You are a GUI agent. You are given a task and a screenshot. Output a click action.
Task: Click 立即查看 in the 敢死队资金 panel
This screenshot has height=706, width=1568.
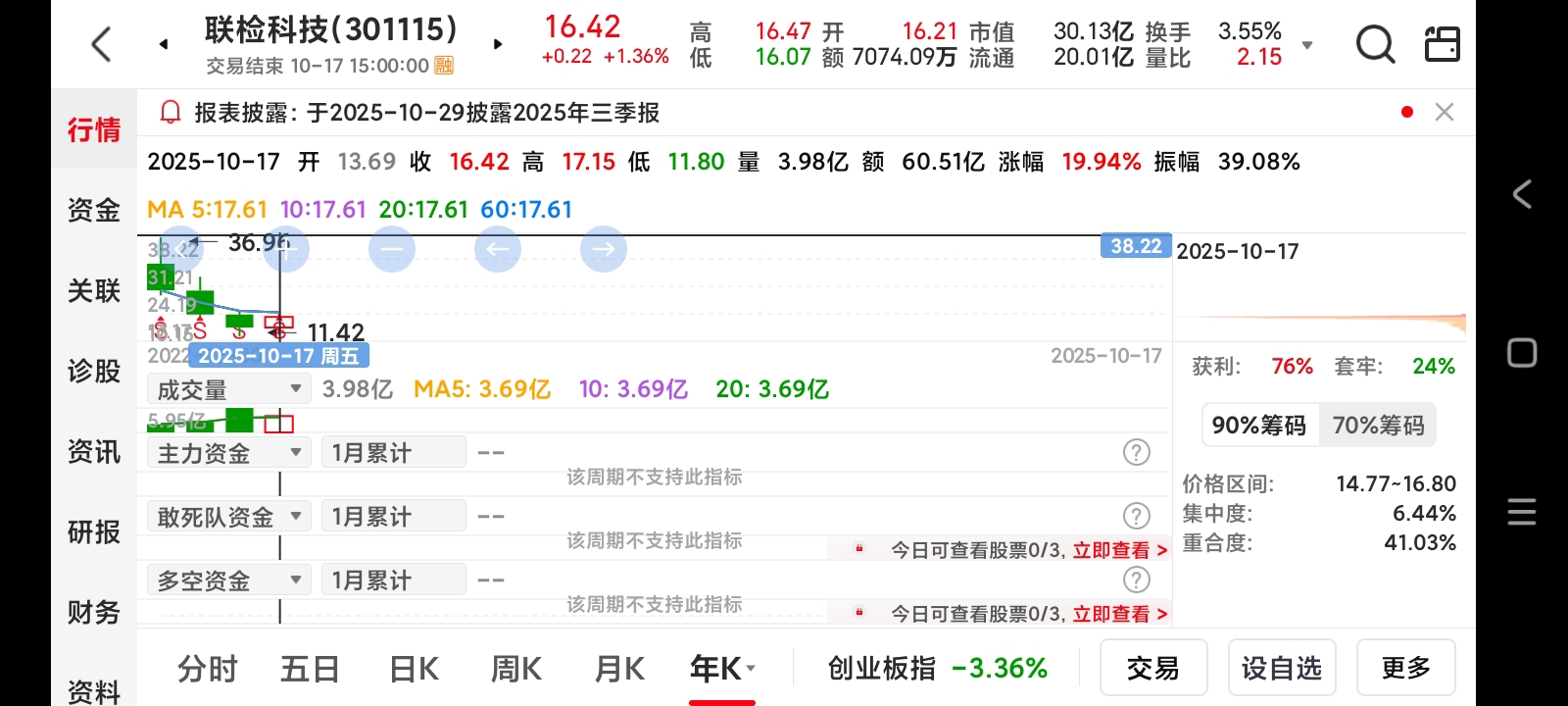tap(1120, 550)
